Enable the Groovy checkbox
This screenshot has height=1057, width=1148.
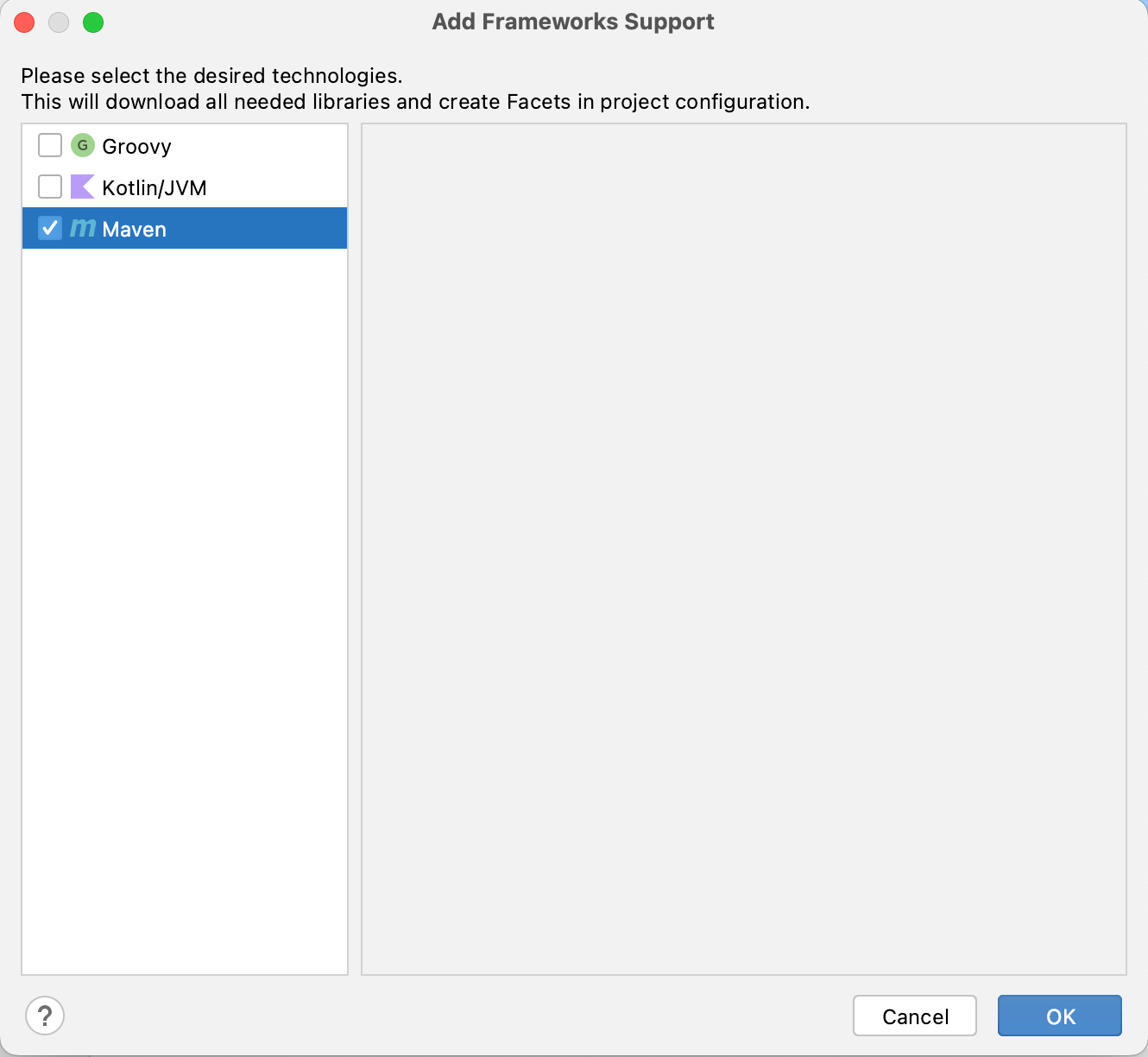[x=49, y=145]
